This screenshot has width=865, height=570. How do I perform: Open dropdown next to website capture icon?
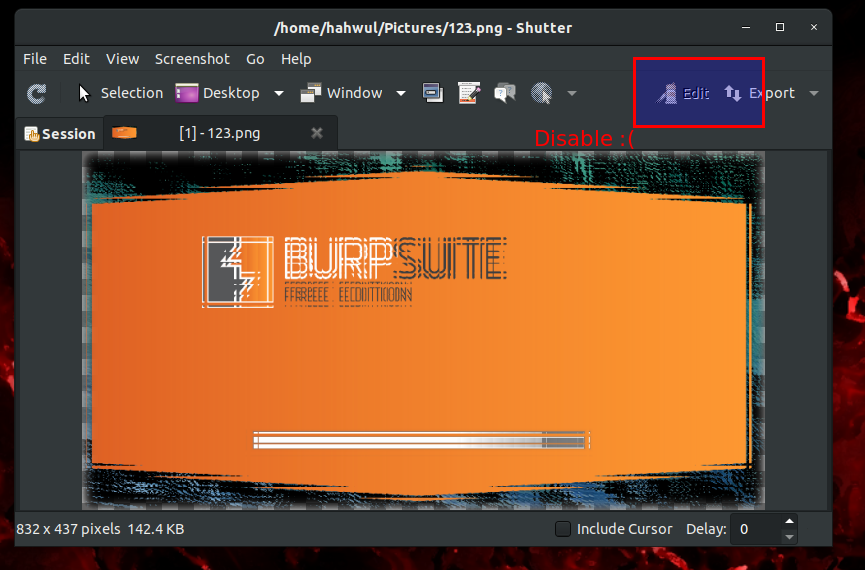[x=572, y=93]
